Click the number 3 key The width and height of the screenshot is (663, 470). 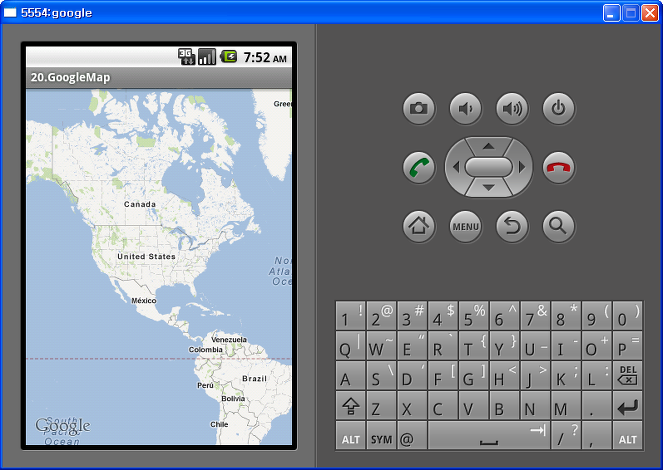pos(412,316)
